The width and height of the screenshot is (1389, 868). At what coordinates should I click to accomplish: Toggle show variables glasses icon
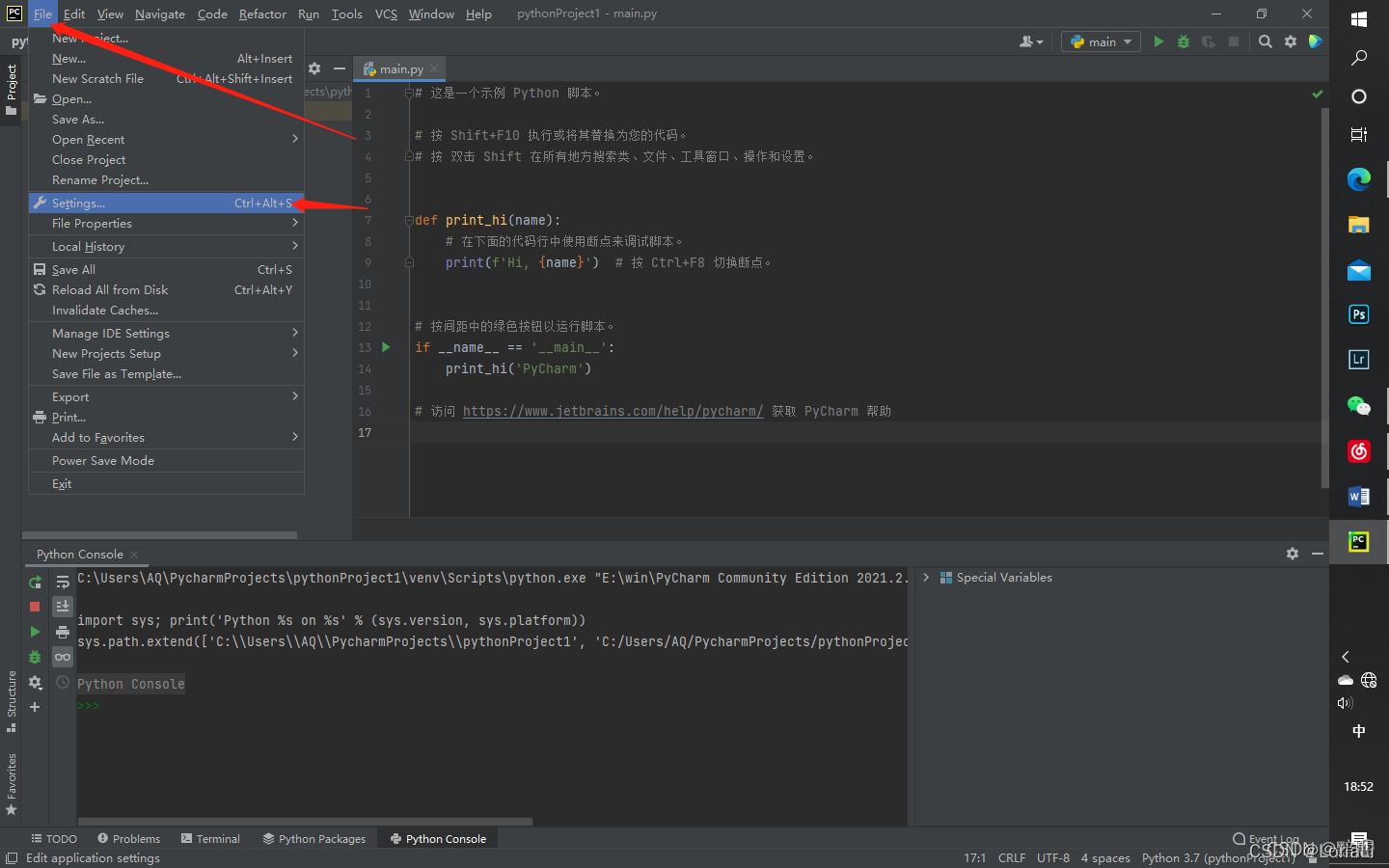[x=63, y=657]
